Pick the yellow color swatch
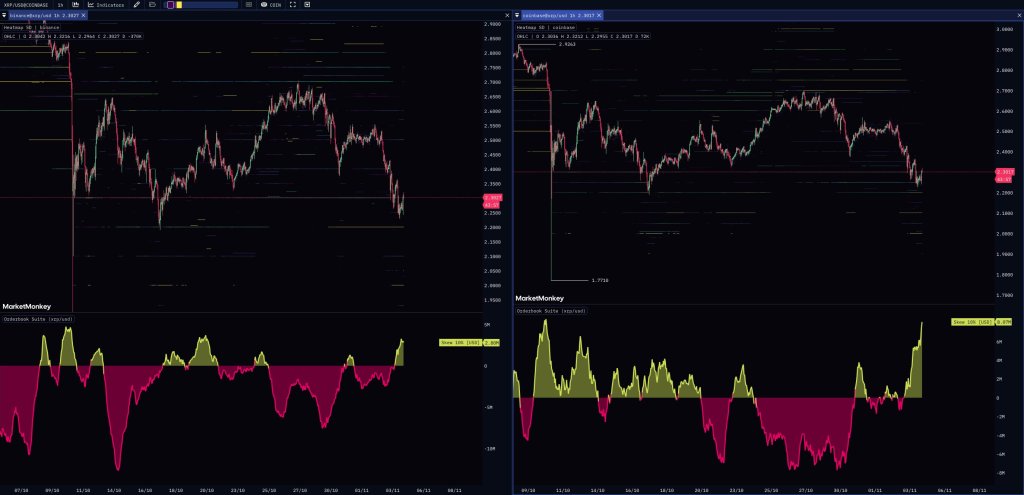 click(x=178, y=5)
